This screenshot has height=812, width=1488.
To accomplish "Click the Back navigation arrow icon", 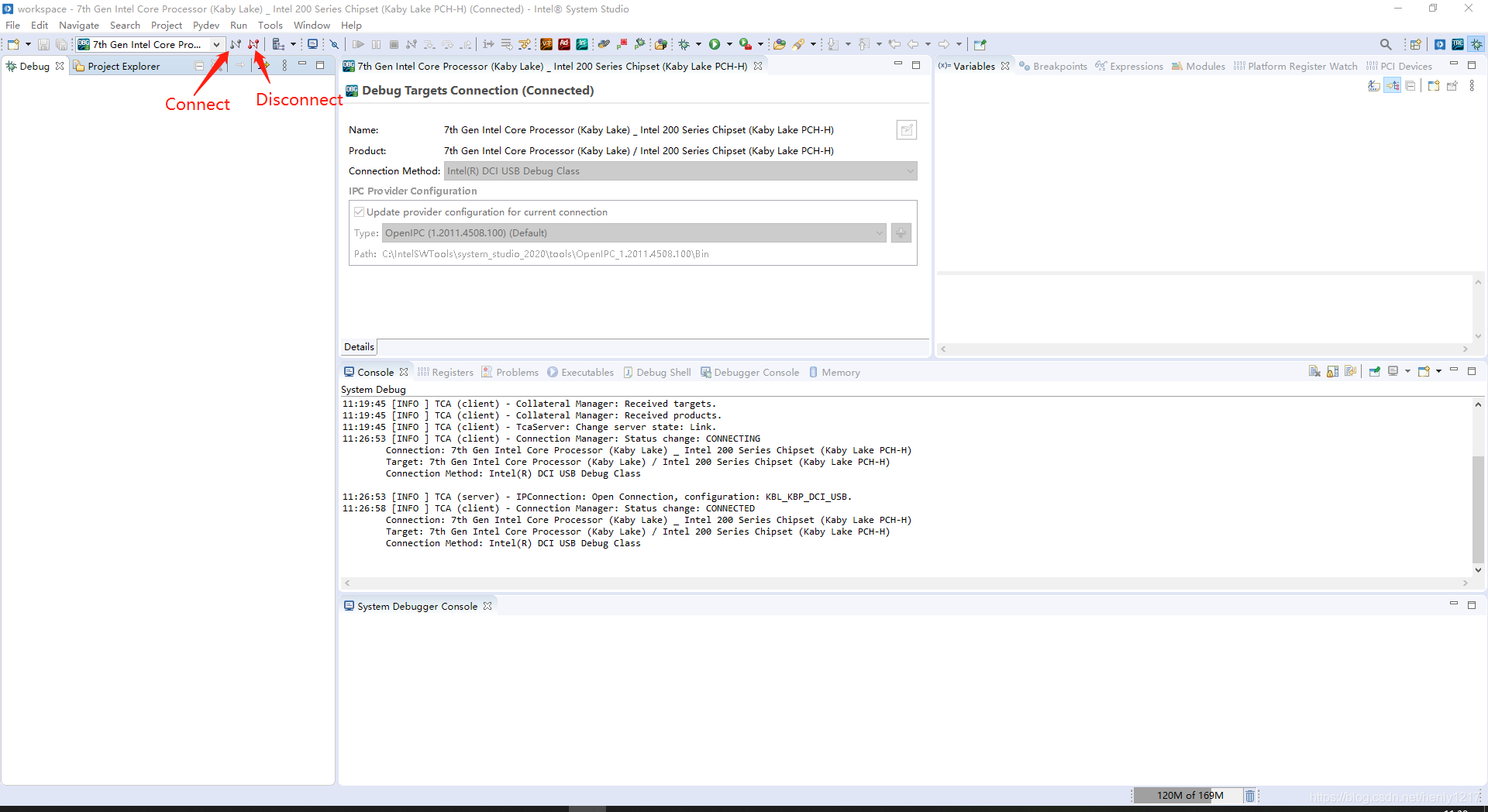I will pos(913,44).
